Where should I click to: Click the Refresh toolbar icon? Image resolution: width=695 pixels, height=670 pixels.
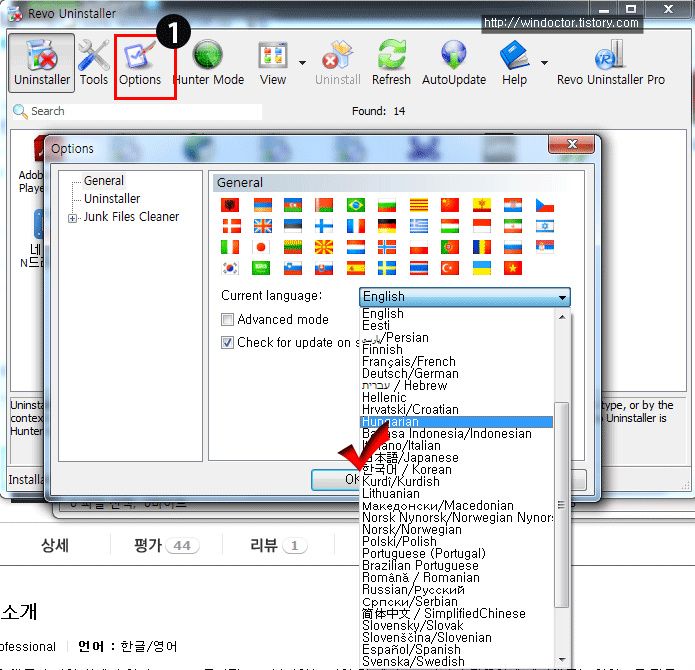[391, 62]
